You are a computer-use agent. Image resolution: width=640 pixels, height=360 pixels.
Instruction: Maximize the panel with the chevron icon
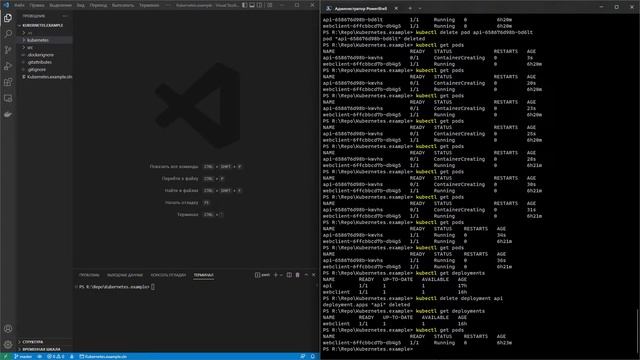click(306, 275)
